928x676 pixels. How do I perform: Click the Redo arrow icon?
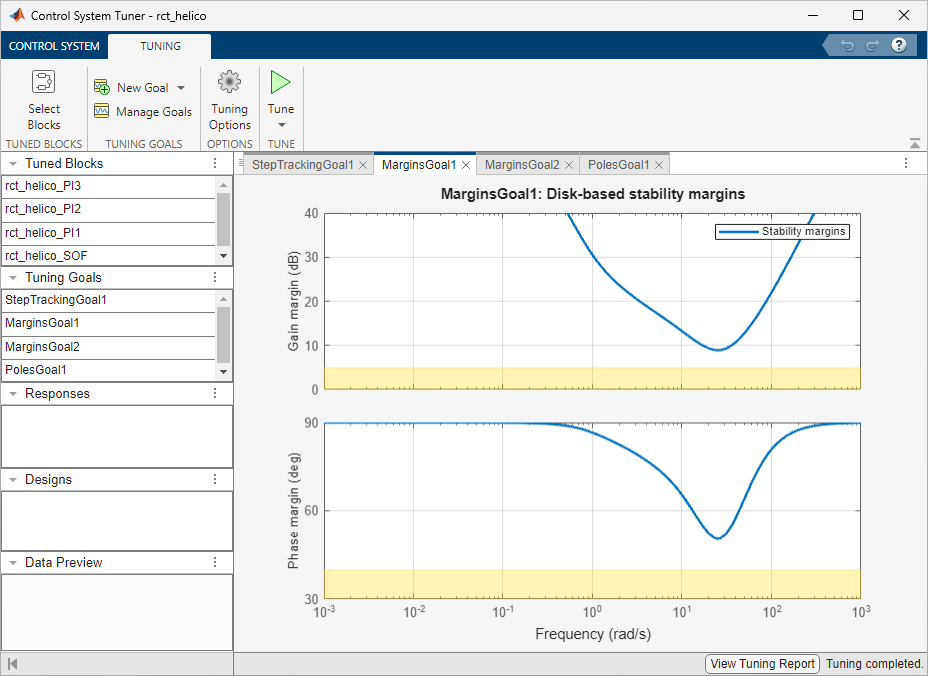tap(871, 46)
